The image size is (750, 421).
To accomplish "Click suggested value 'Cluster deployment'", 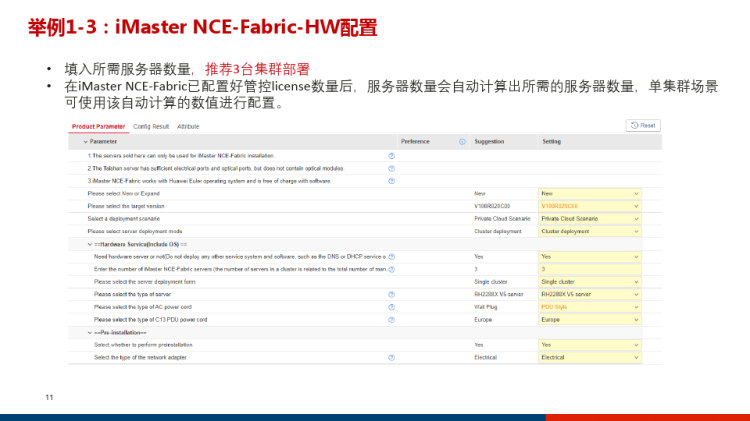I will pyautogui.click(x=498, y=231).
